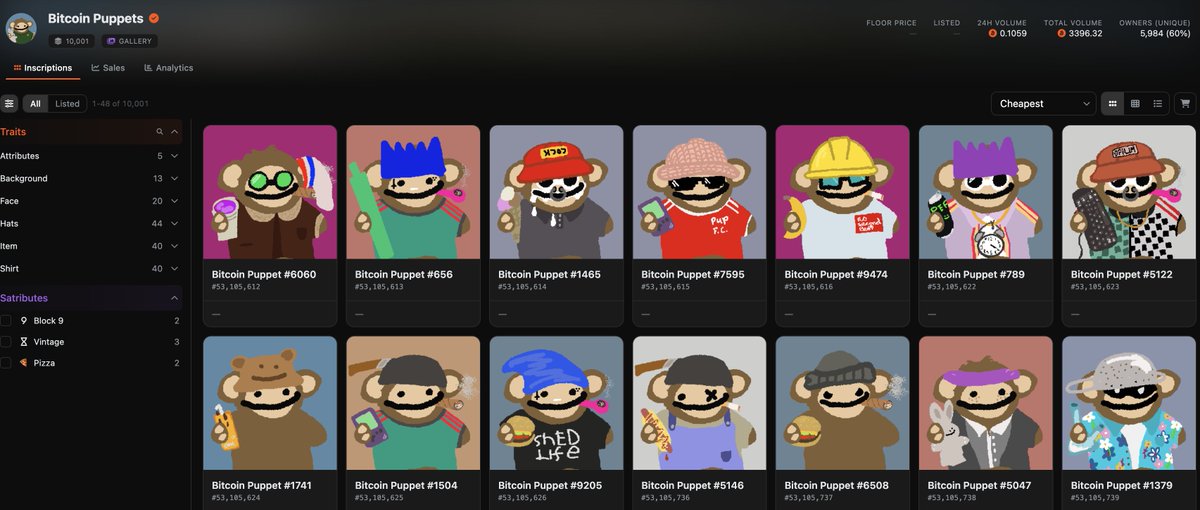Screen dimensions: 1200x510
Task: Click the 10,001 supply count badge
Action: click(71, 41)
